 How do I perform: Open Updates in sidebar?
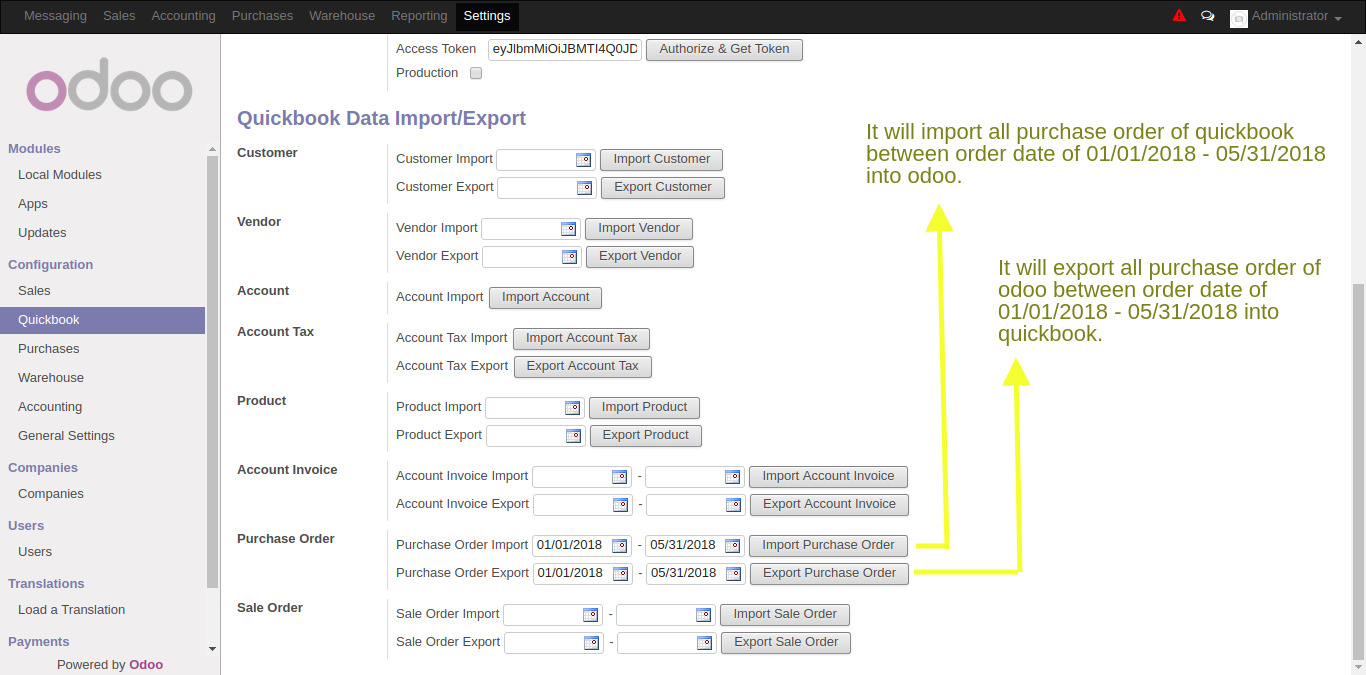pos(42,233)
